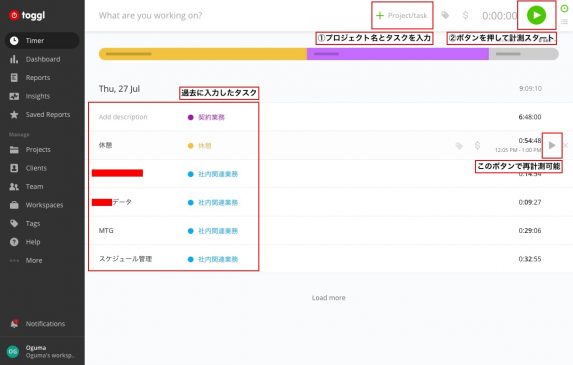The height and width of the screenshot is (365, 573).
Task: Click the toggl logo
Action: point(27,15)
